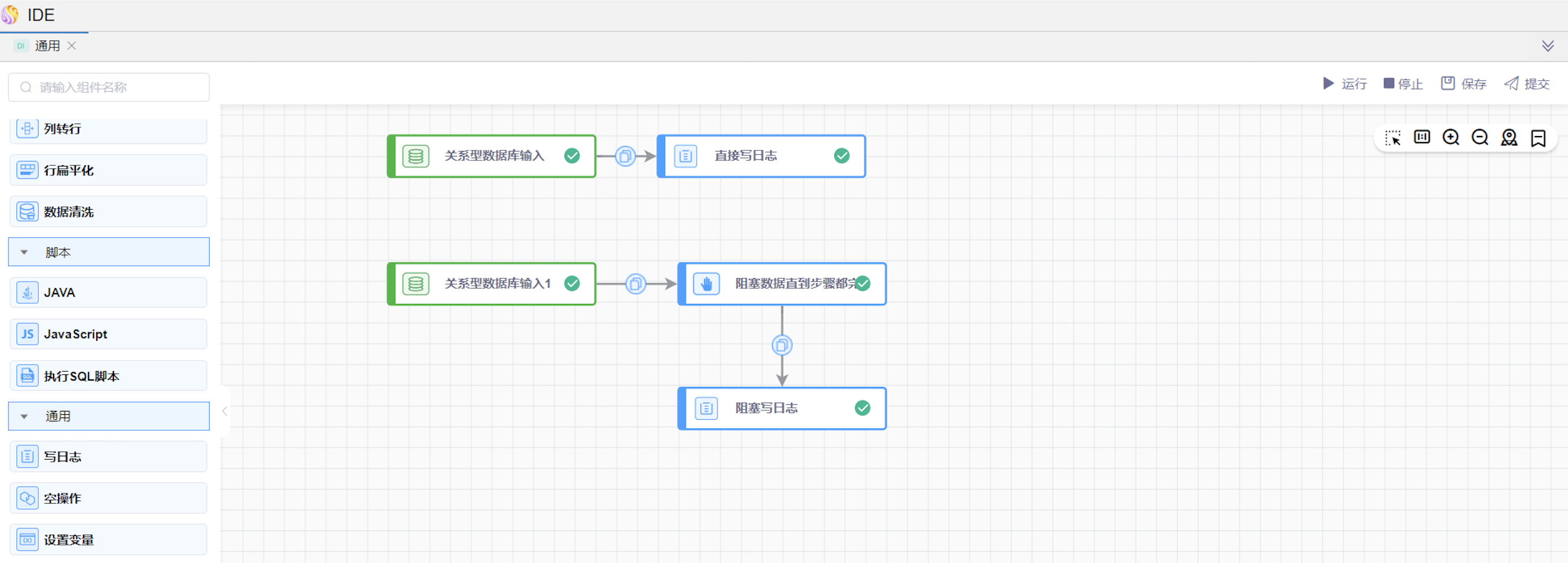Collapse the 通用 component category

[x=24, y=416]
